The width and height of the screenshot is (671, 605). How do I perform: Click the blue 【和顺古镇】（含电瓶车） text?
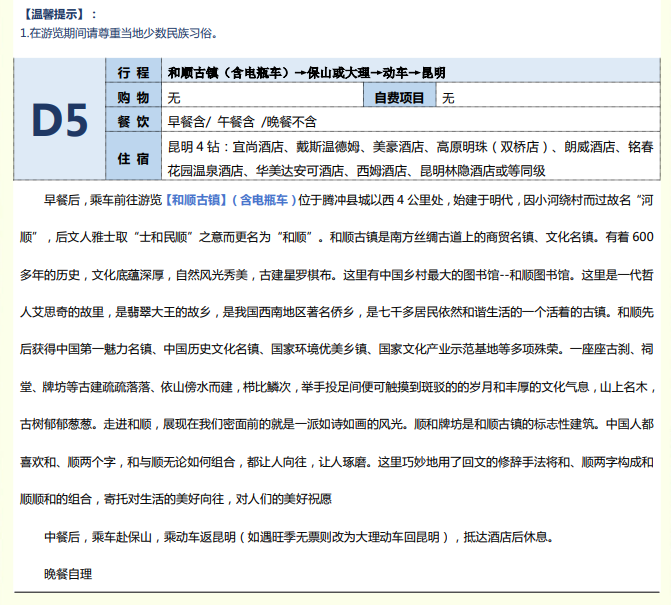(231, 200)
